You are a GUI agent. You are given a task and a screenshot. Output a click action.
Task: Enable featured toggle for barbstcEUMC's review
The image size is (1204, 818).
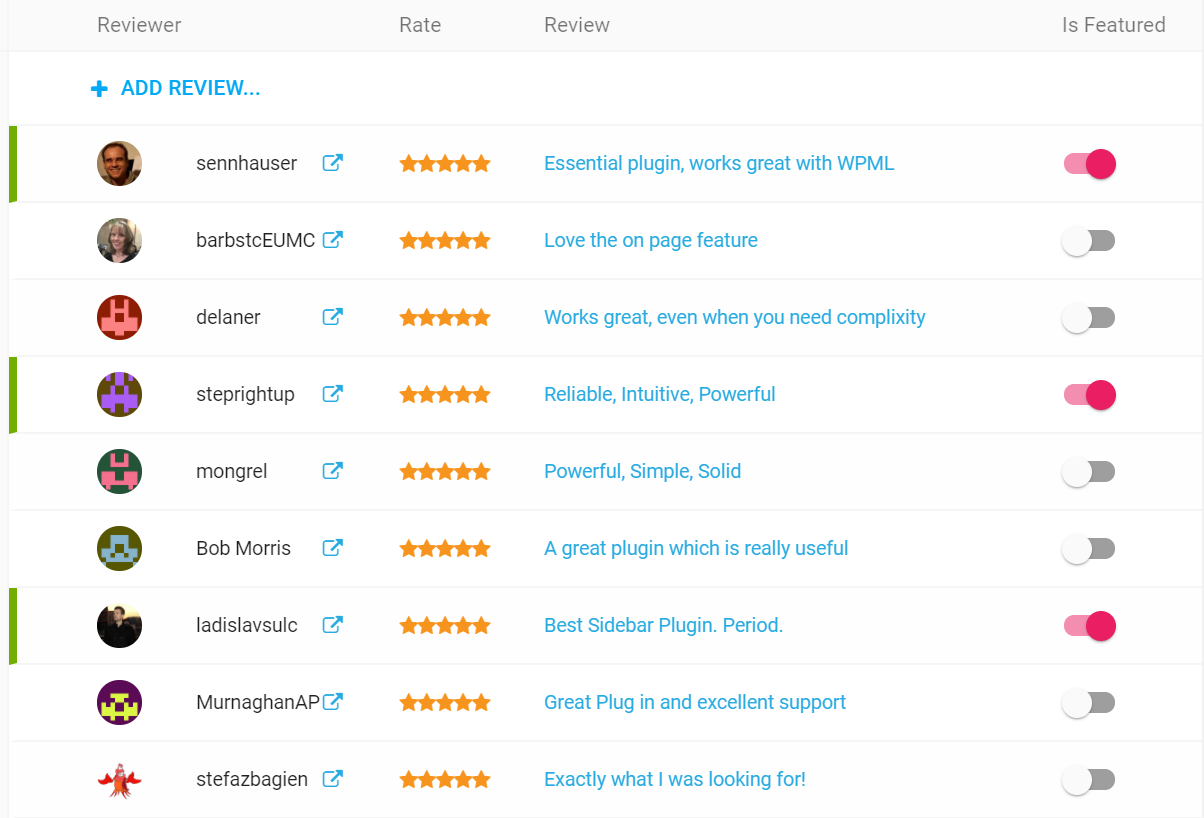point(1089,241)
